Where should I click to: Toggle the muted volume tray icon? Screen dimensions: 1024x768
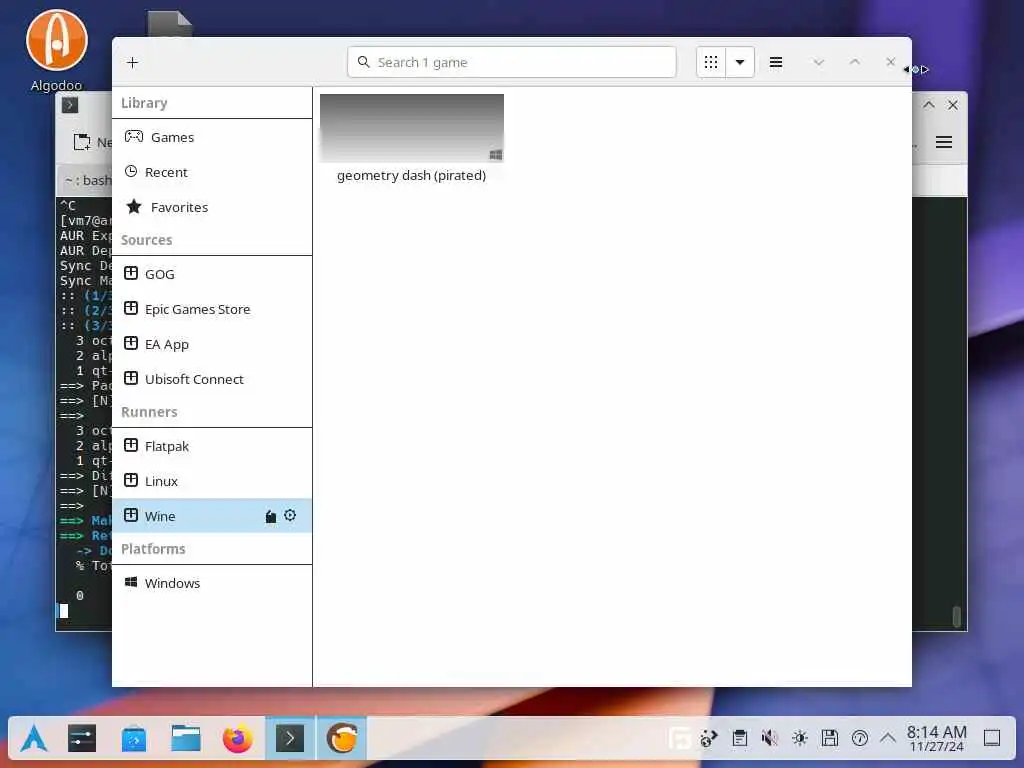(770, 739)
